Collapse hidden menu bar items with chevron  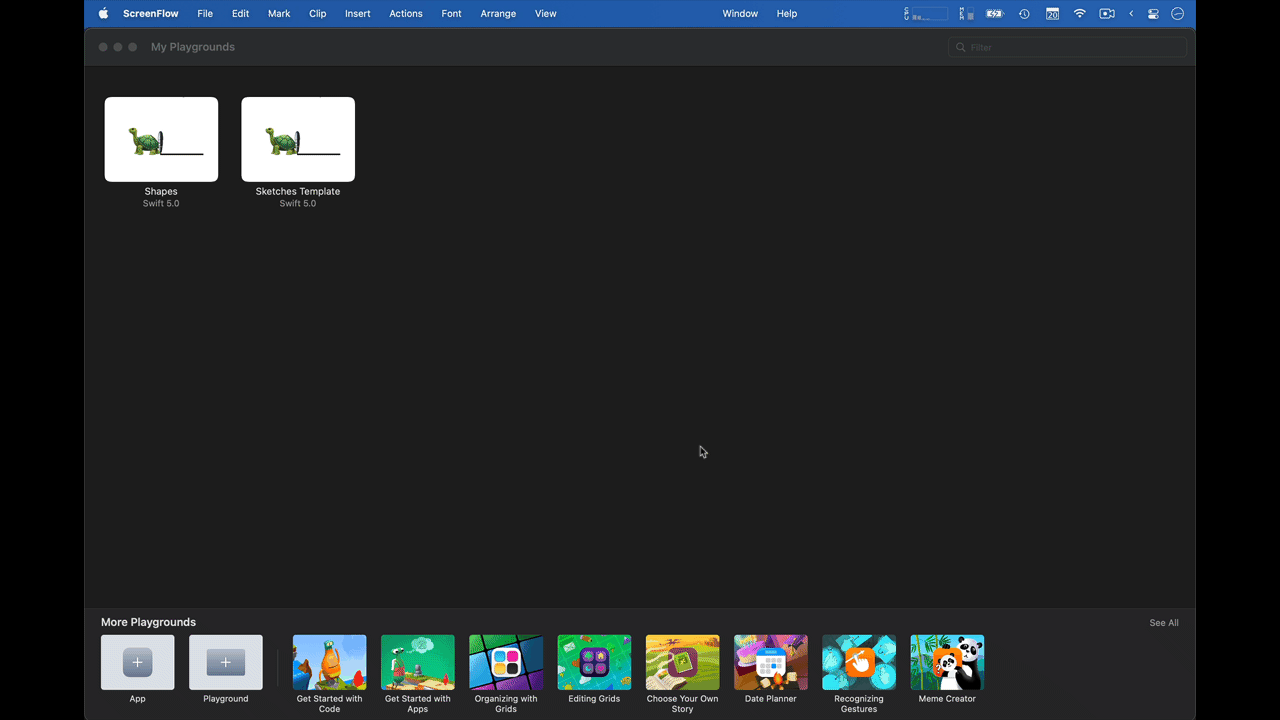[x=1131, y=13]
